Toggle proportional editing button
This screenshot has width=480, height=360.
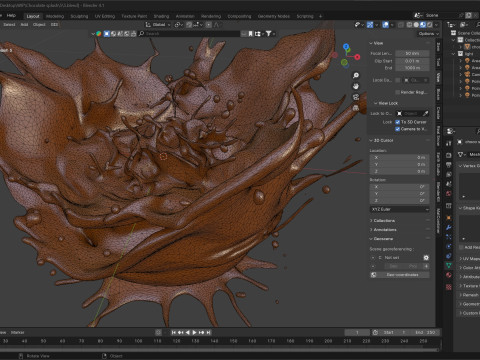click(209, 25)
